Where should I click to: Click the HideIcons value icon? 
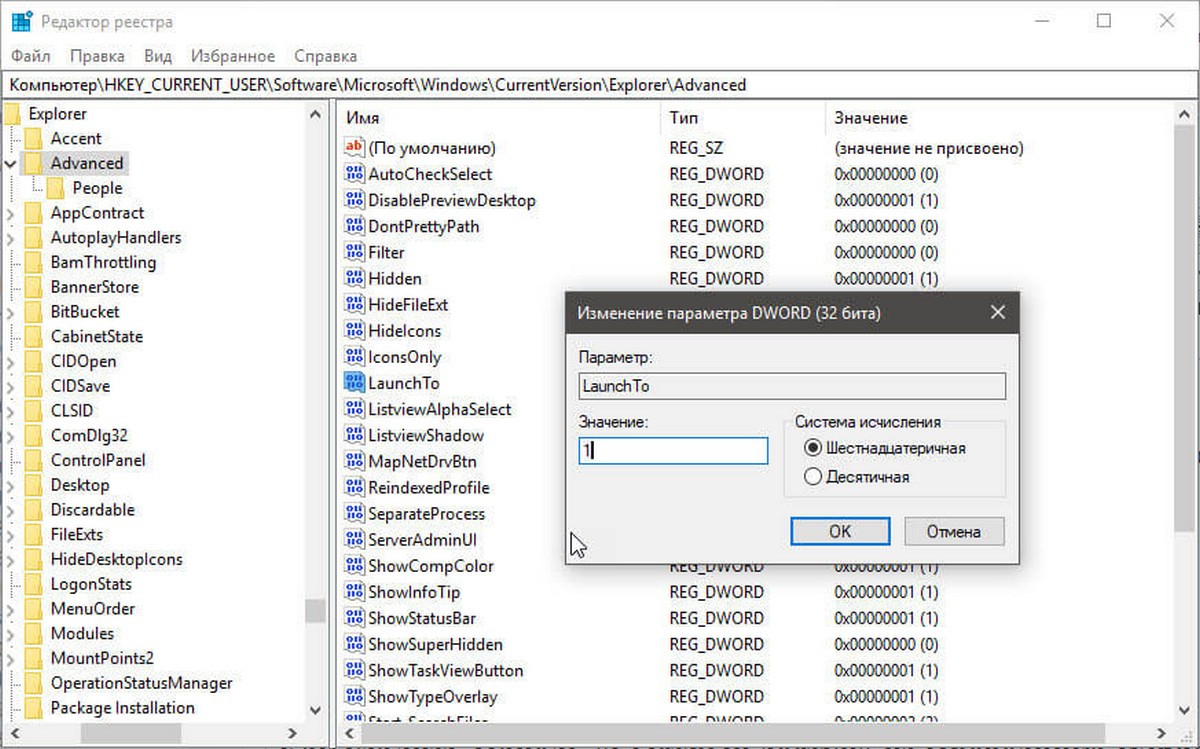[x=354, y=330]
